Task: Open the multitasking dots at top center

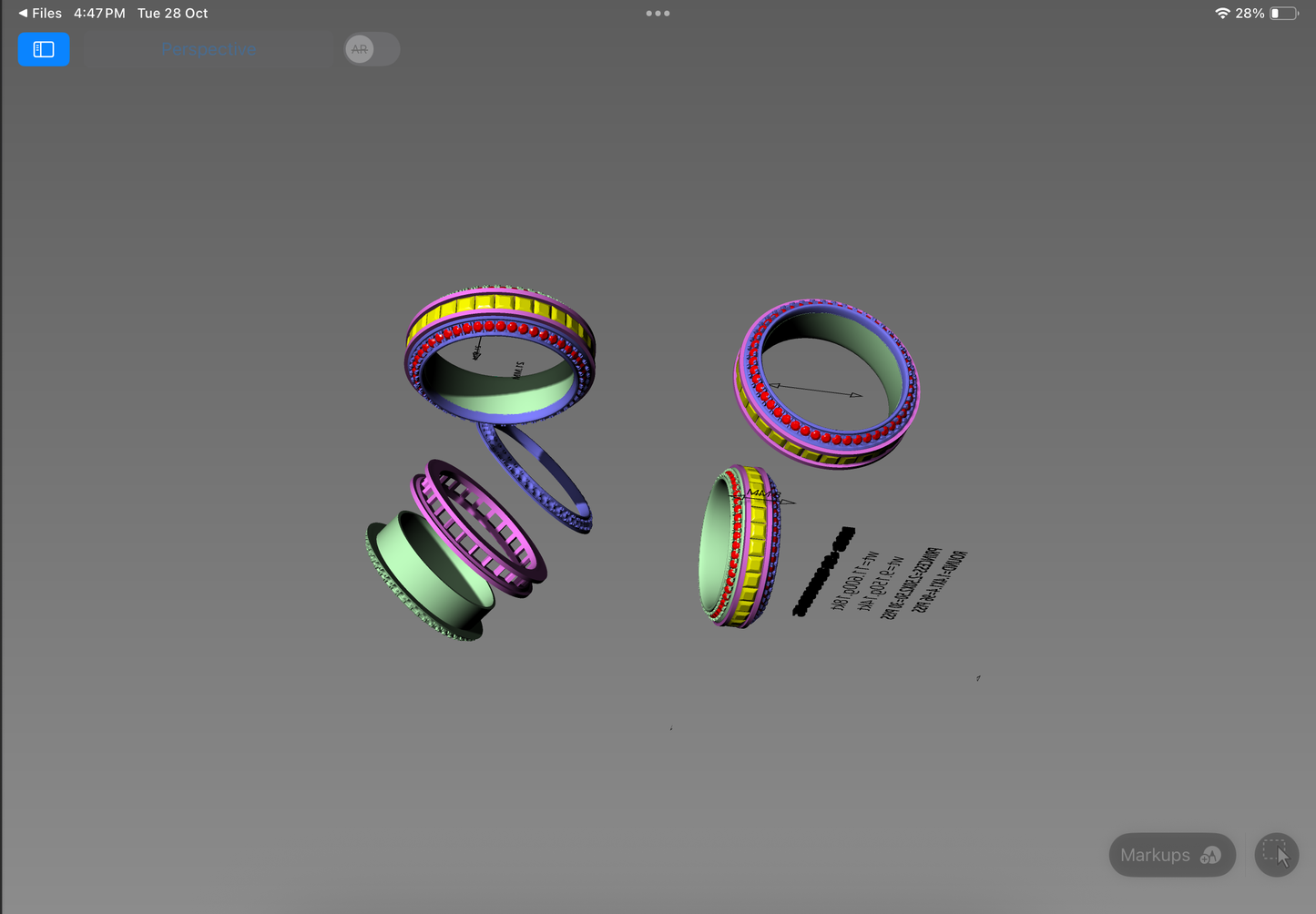Action: (x=658, y=13)
